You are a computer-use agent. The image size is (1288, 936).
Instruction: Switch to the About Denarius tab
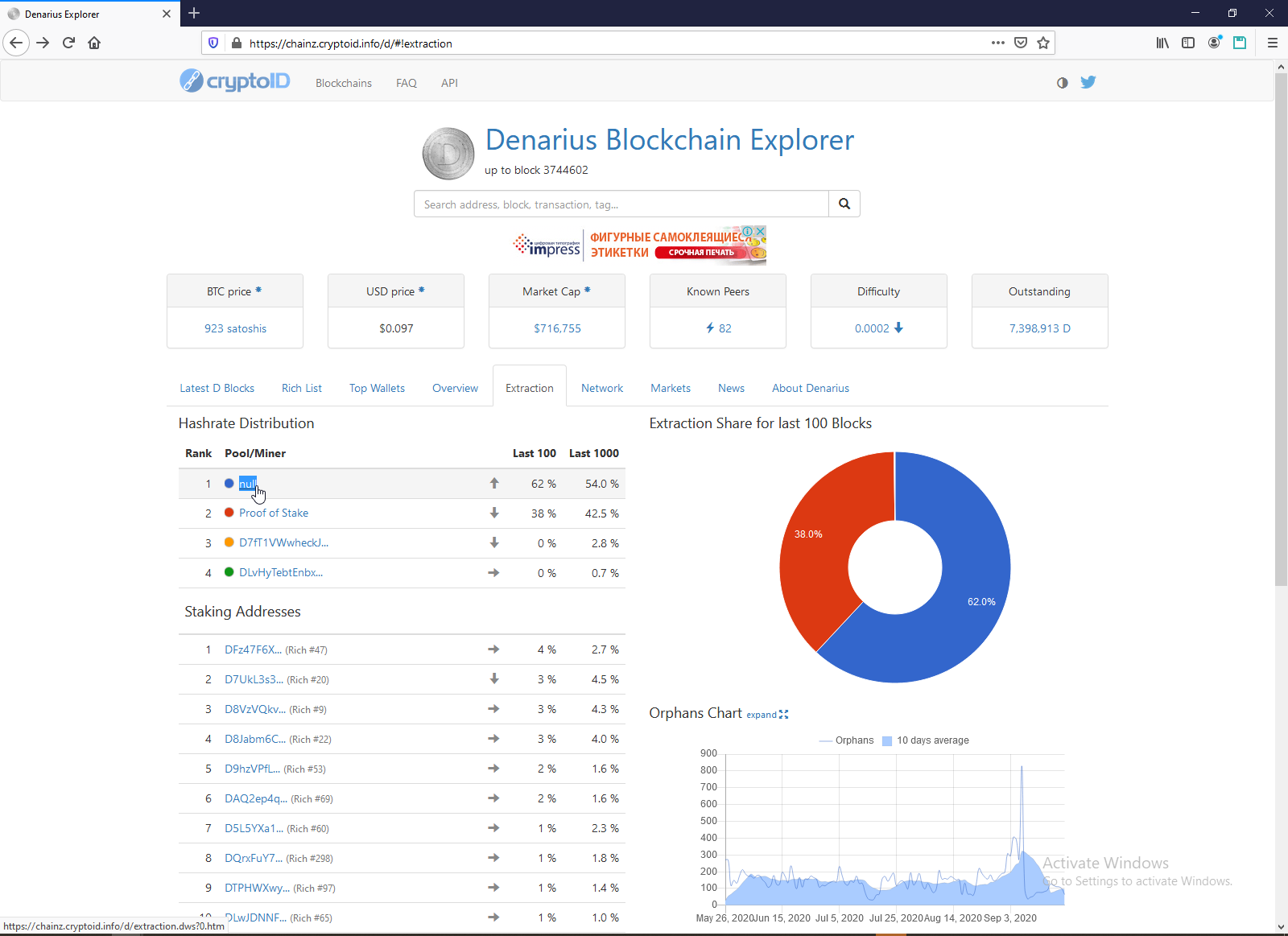[x=811, y=388]
